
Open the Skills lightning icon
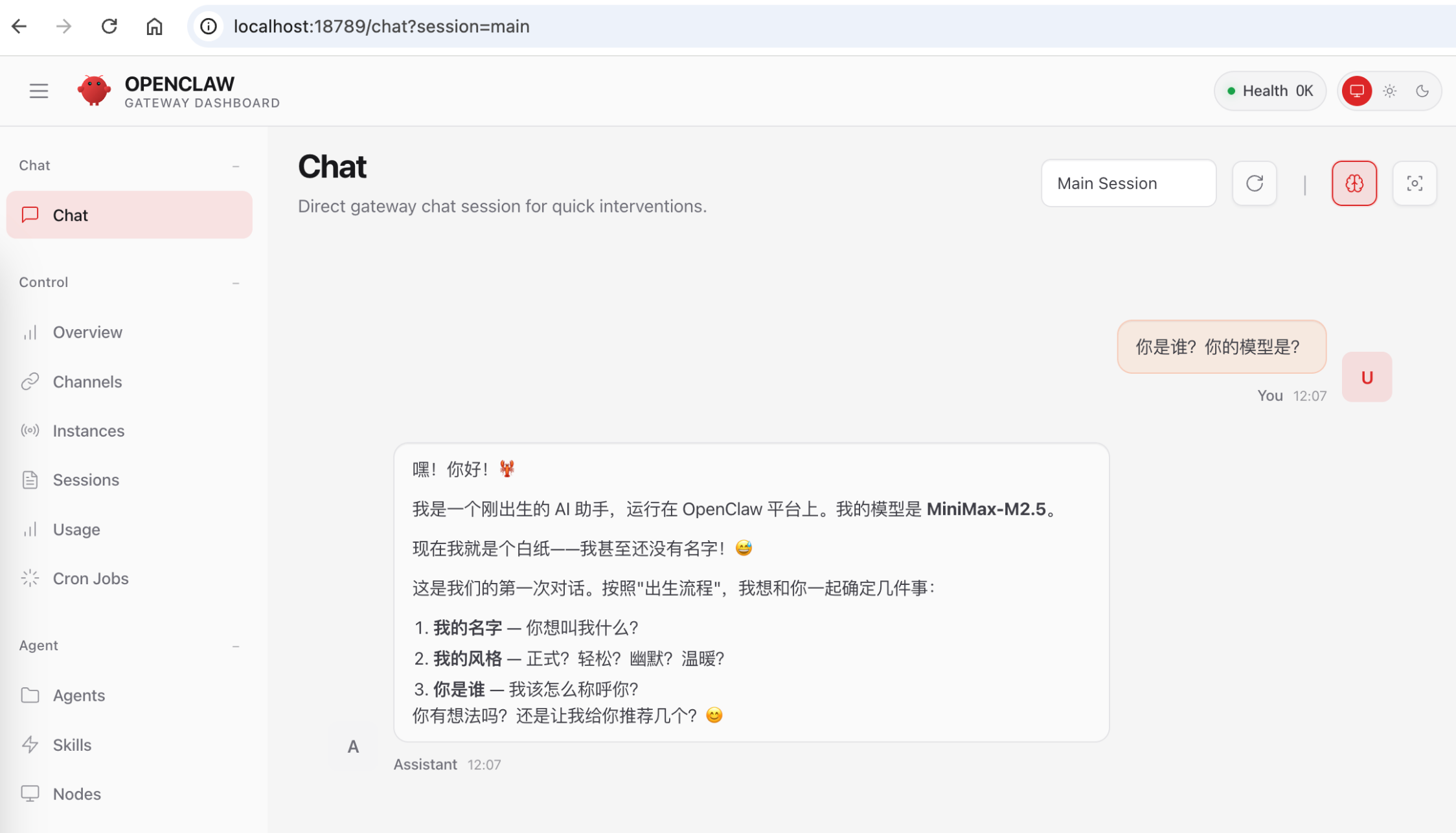pos(30,744)
